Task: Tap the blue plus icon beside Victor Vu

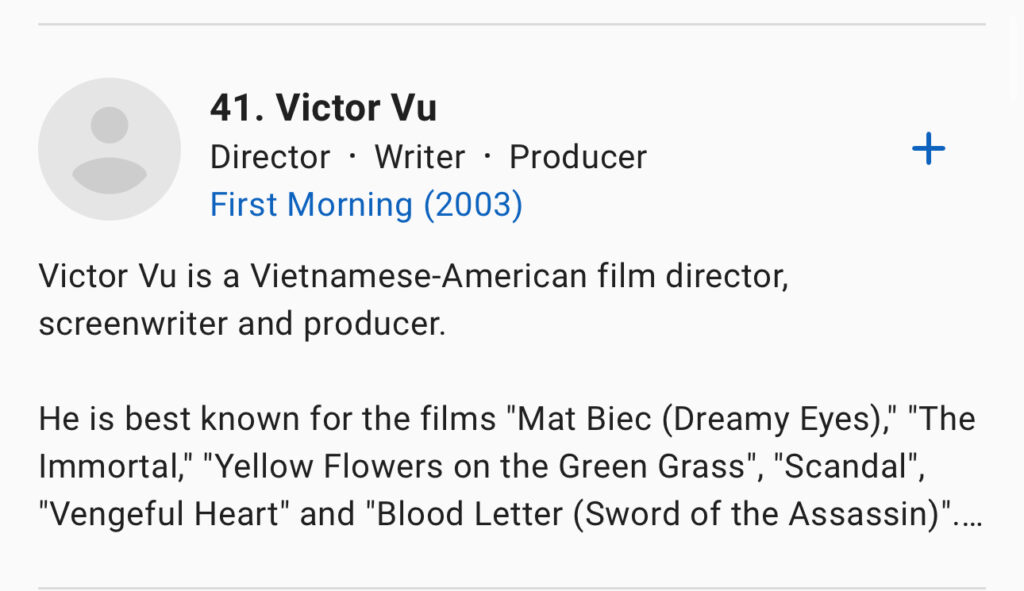Action: point(928,150)
